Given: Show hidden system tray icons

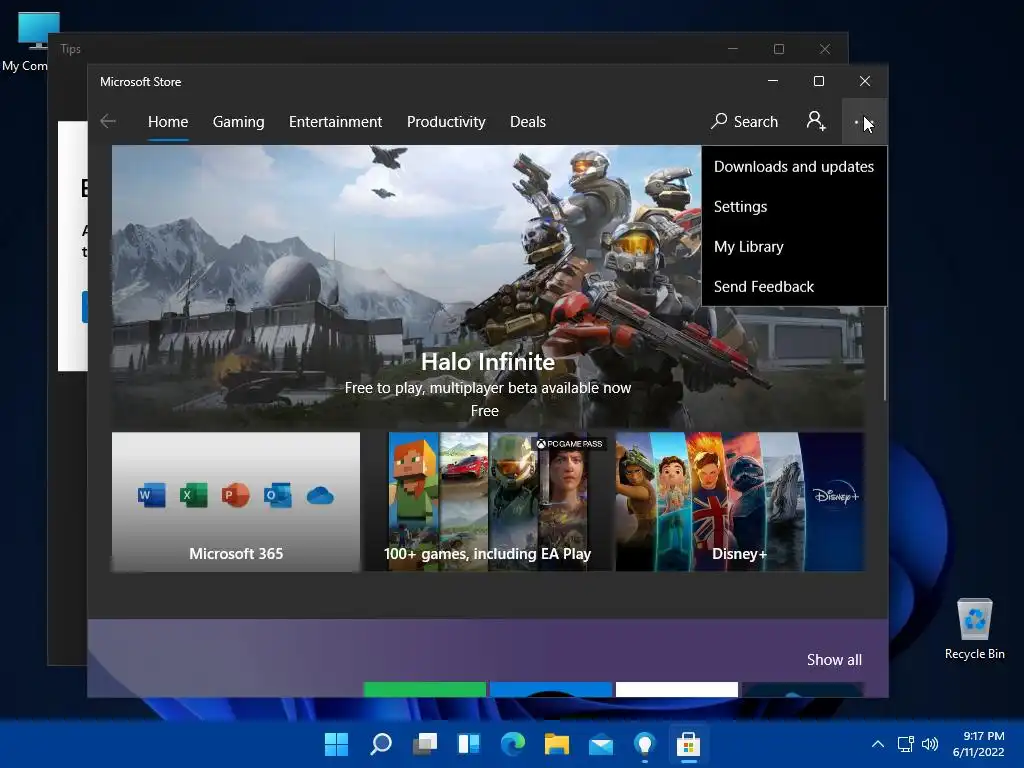Looking at the screenshot, I should tap(878, 744).
